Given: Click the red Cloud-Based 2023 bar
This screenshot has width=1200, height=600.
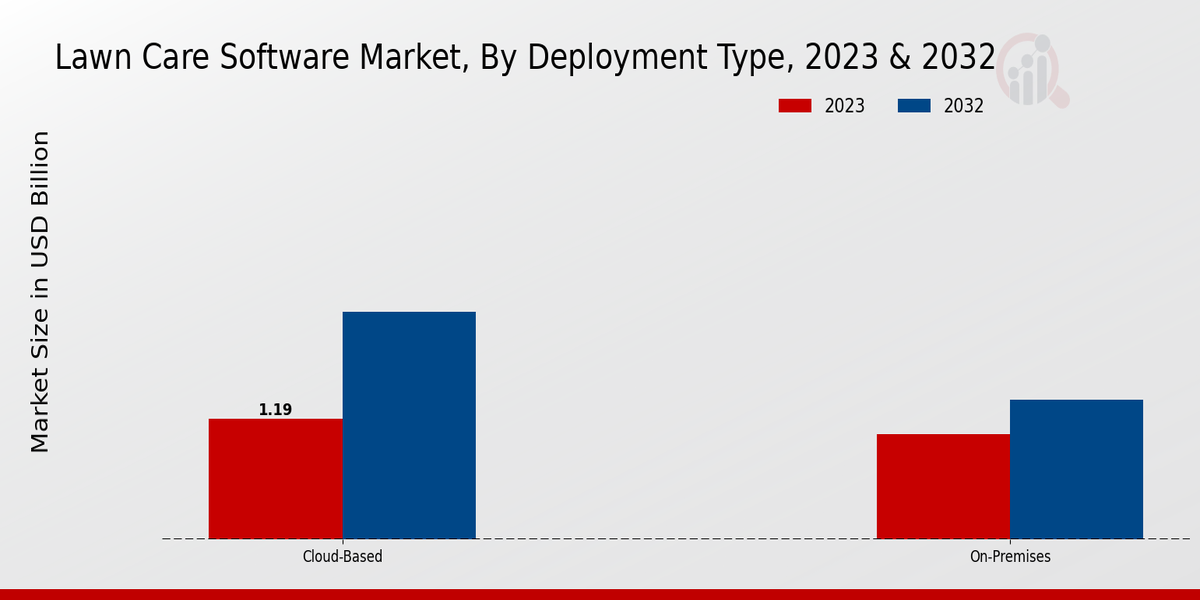Looking at the screenshot, I should click(x=275, y=478).
